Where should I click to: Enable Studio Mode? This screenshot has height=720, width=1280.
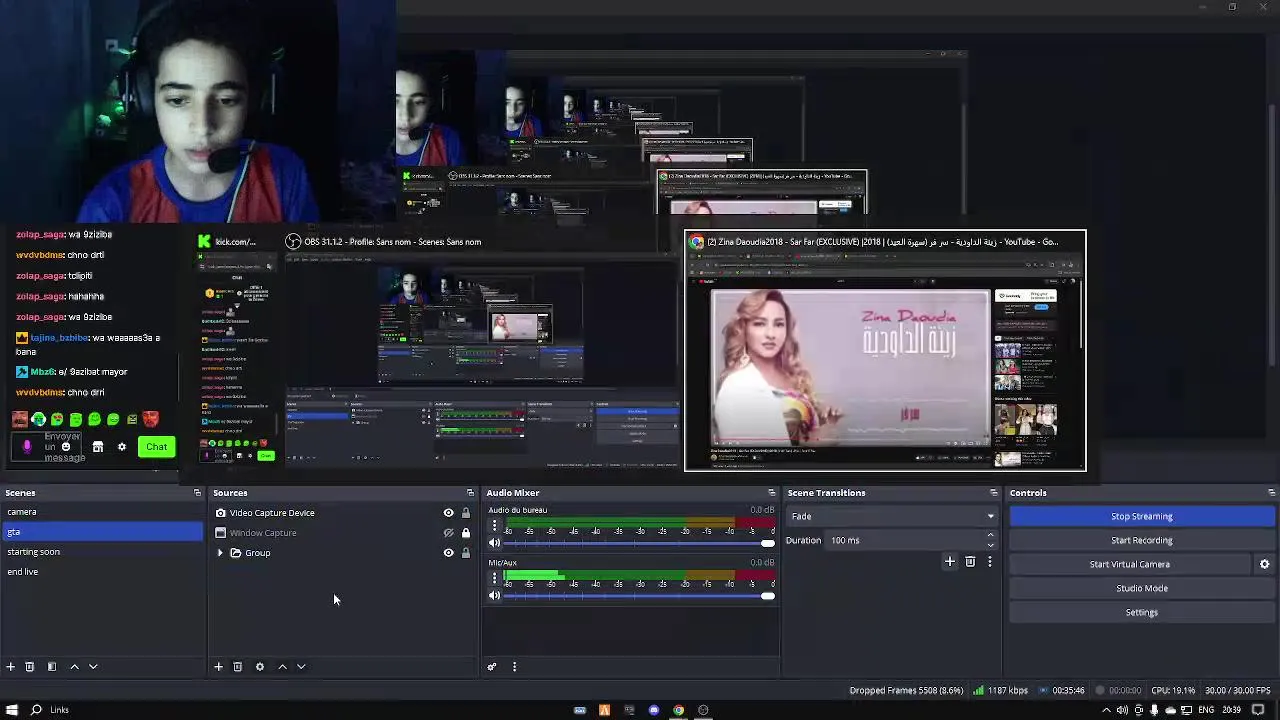[x=1142, y=588]
